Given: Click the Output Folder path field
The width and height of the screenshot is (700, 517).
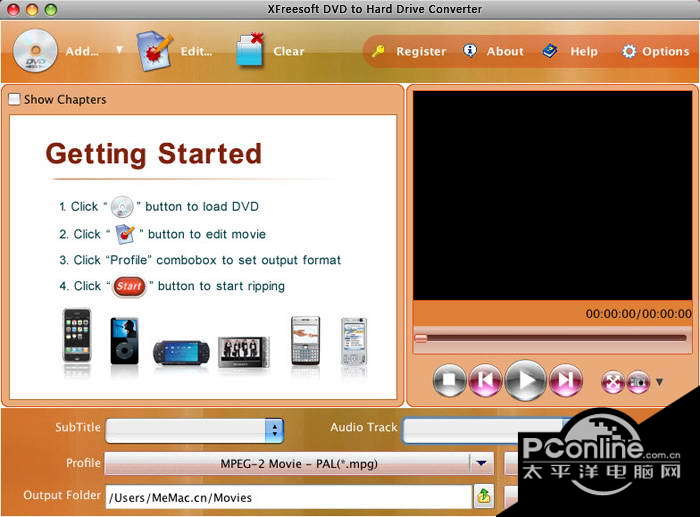Looking at the screenshot, I should pos(289,497).
